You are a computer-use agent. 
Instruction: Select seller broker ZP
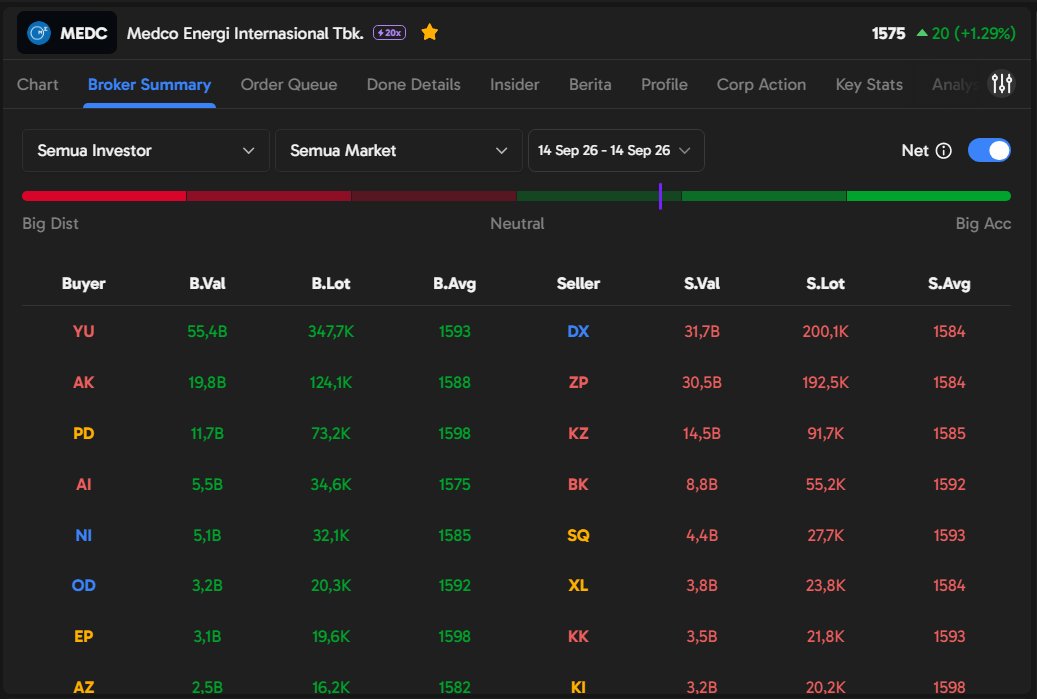(x=578, y=382)
